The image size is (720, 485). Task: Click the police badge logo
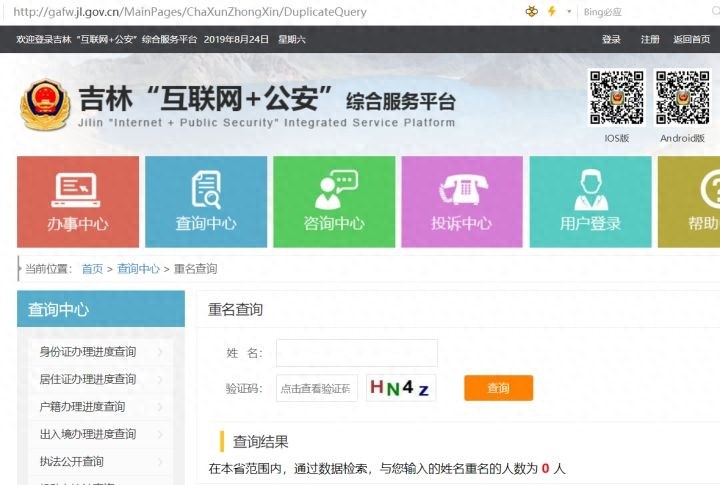(x=47, y=104)
